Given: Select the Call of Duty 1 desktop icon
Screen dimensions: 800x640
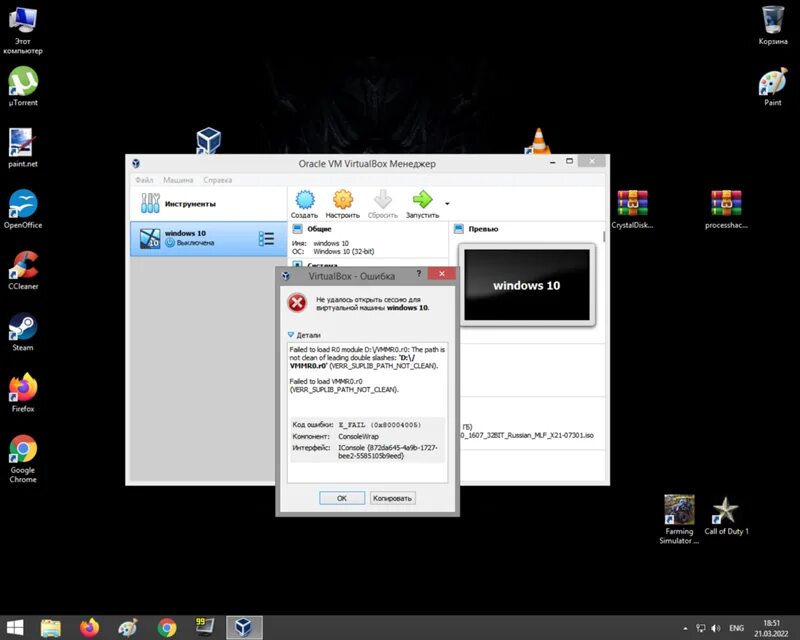Looking at the screenshot, I should coord(726,514).
